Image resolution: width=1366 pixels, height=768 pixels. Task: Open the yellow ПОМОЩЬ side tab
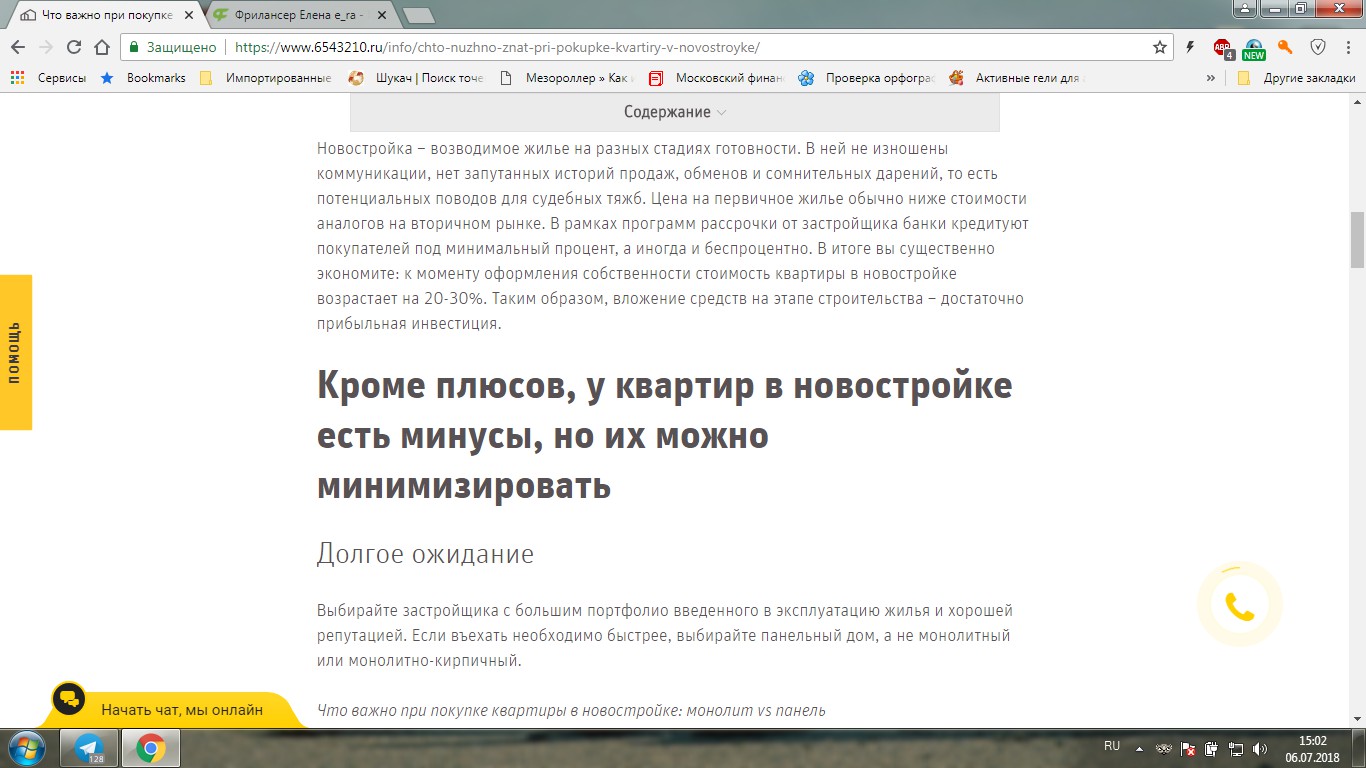15,352
